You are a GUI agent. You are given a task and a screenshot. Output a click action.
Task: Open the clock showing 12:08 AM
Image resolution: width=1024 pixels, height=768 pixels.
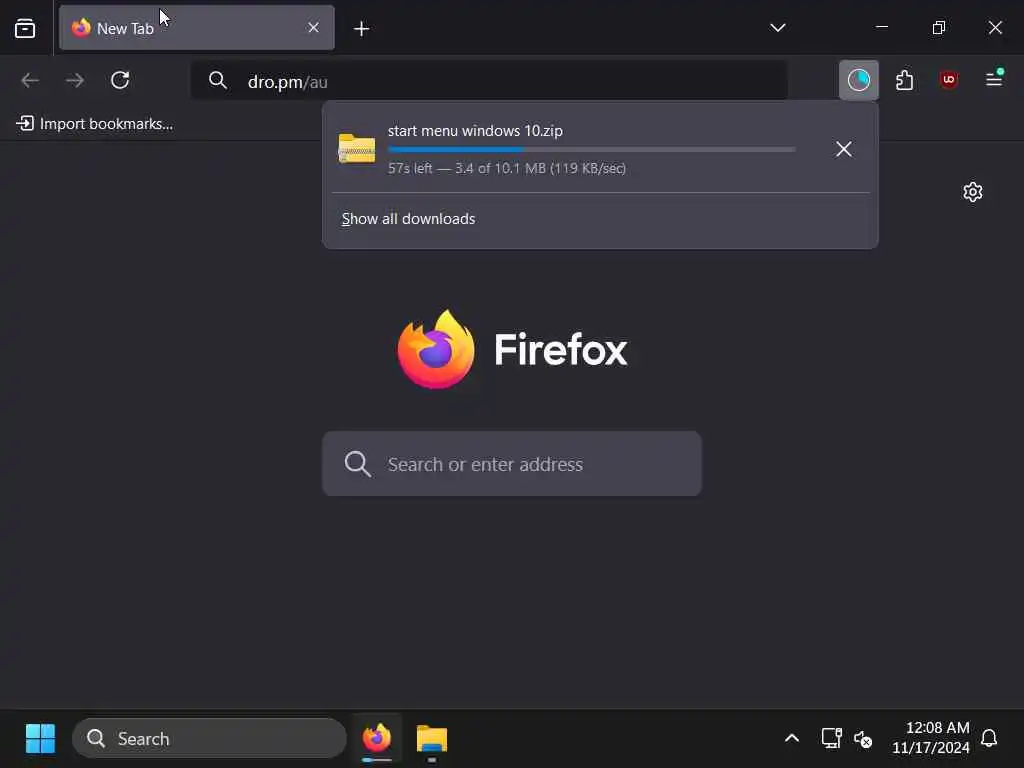point(931,738)
